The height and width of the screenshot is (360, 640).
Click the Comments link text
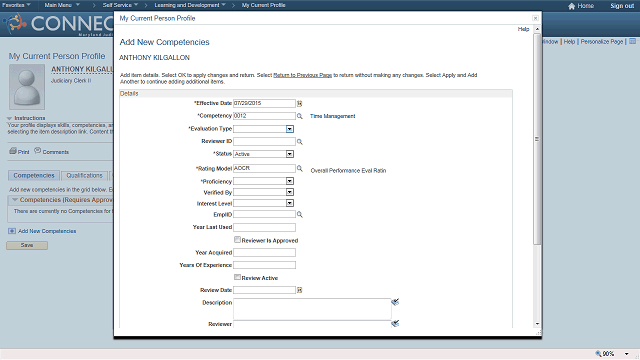coord(56,152)
